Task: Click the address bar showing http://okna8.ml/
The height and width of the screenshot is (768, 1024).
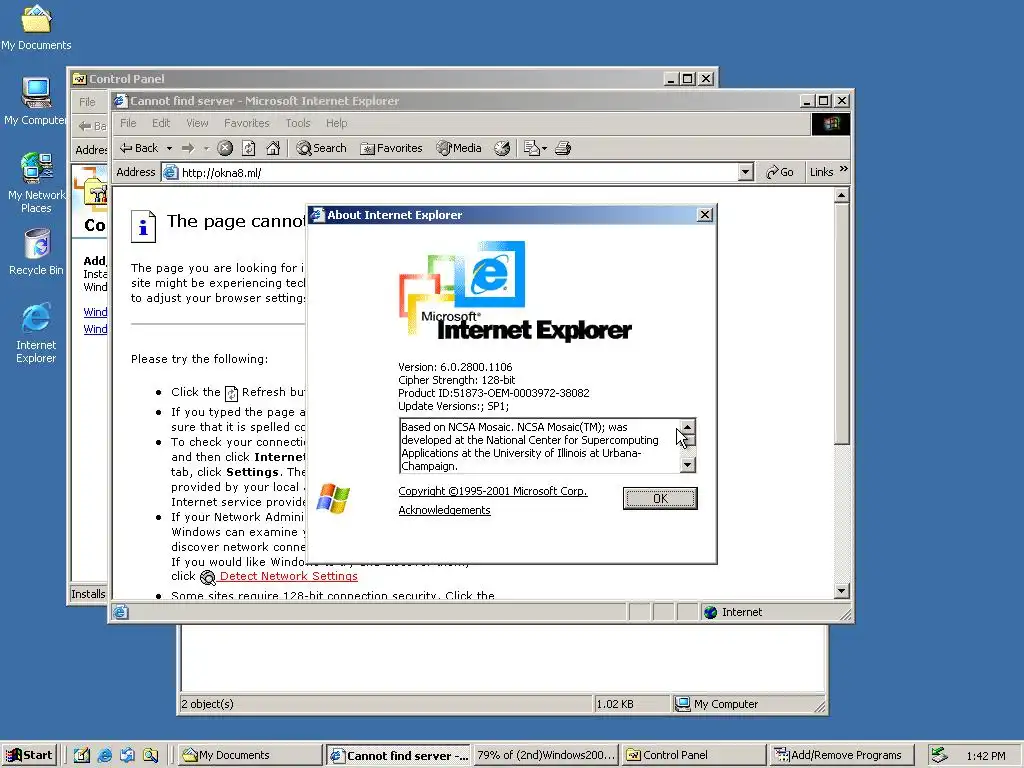Action: click(450, 172)
